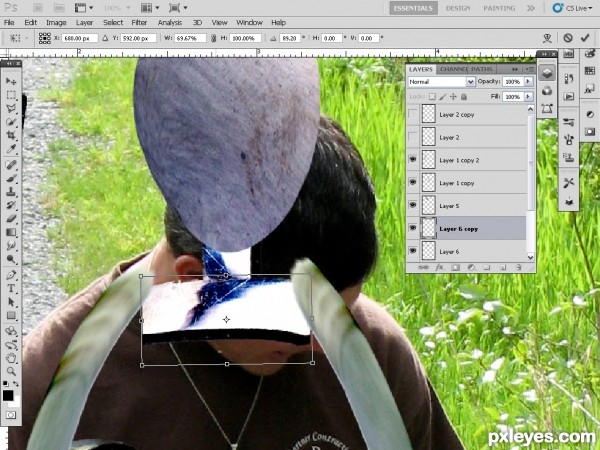Image resolution: width=600 pixels, height=450 pixels.
Task: Toggle the maintain aspect ratio link
Action: (x=214, y=38)
